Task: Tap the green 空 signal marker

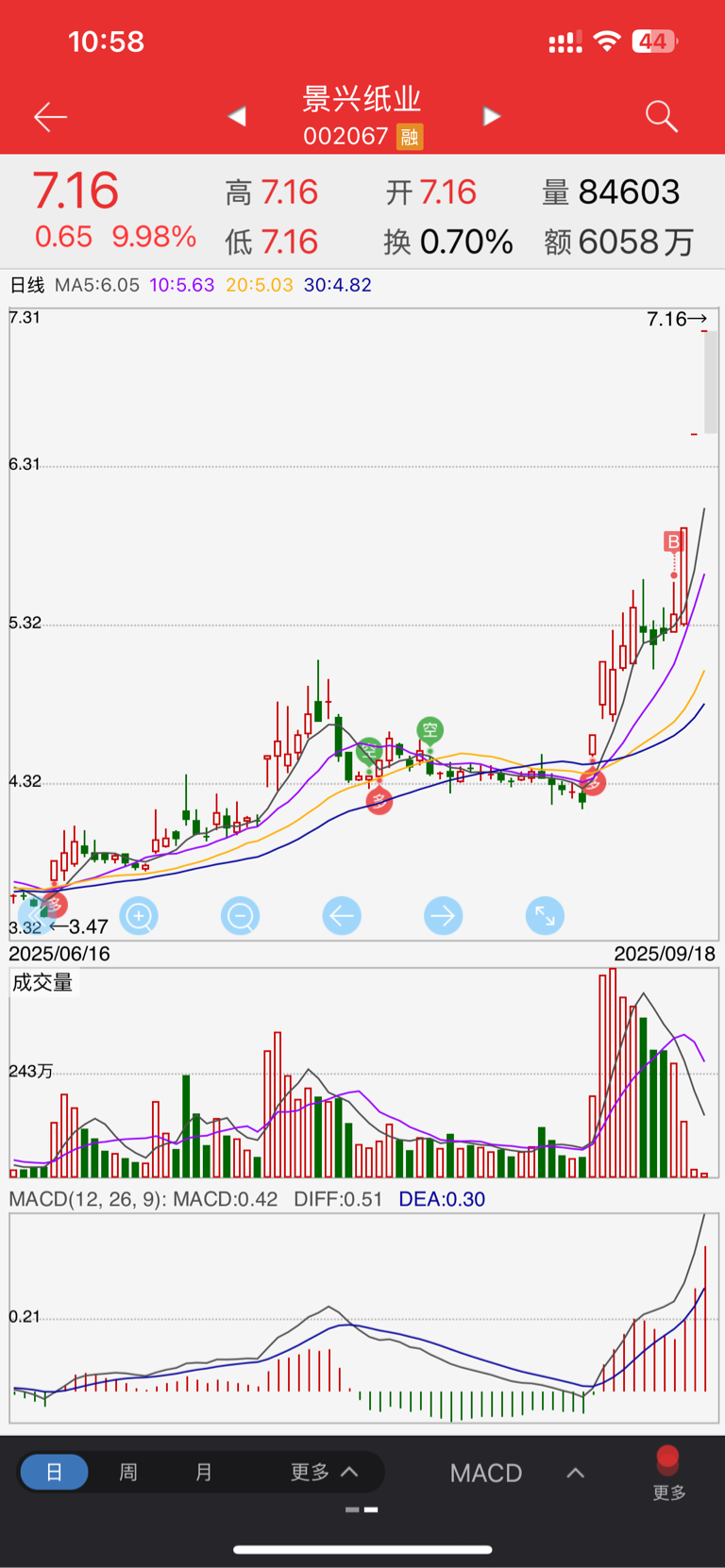Action: [x=430, y=730]
